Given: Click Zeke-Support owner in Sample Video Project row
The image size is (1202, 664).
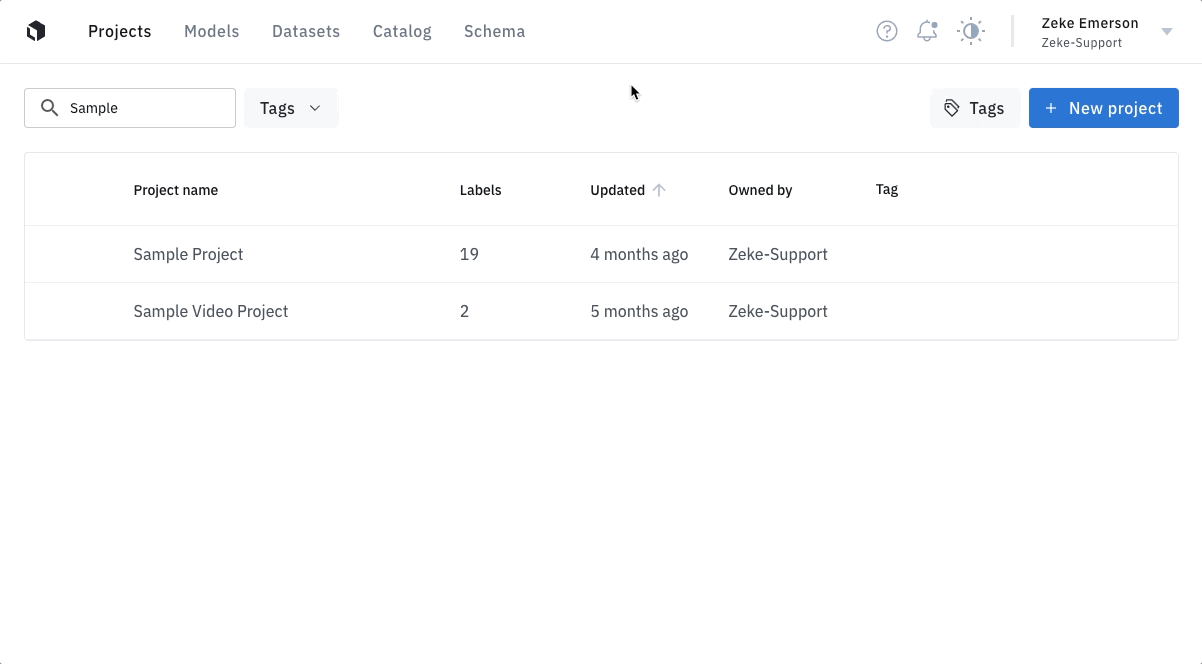Looking at the screenshot, I should click(x=778, y=311).
